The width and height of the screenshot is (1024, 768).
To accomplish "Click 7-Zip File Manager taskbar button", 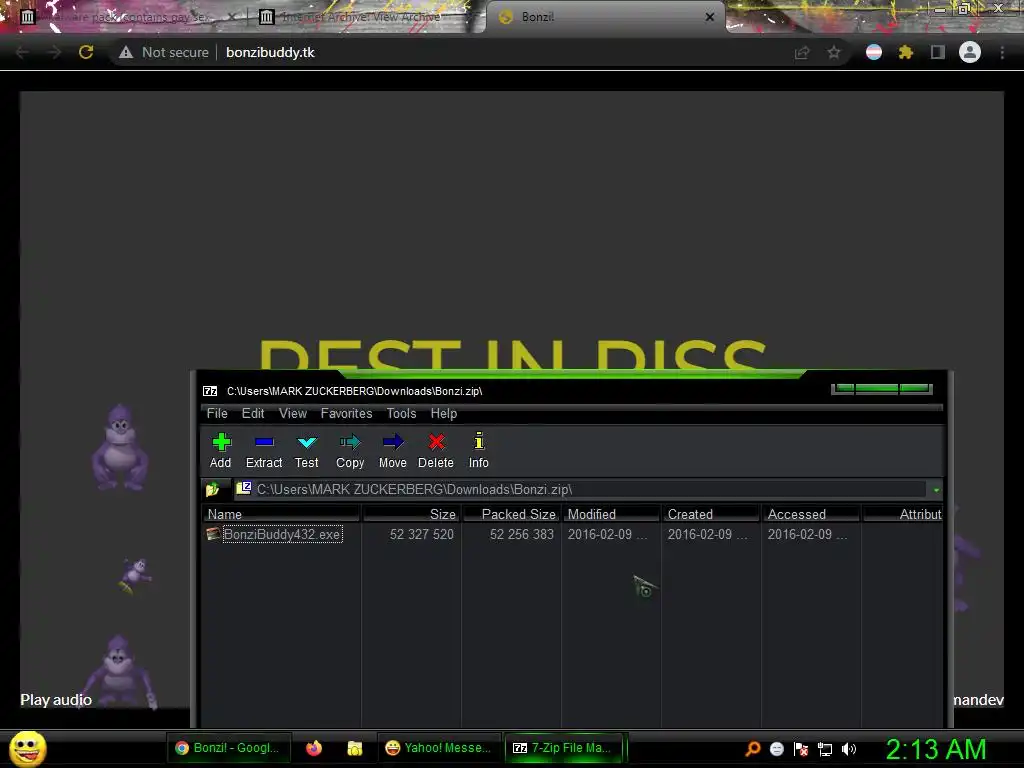I will [x=563, y=748].
